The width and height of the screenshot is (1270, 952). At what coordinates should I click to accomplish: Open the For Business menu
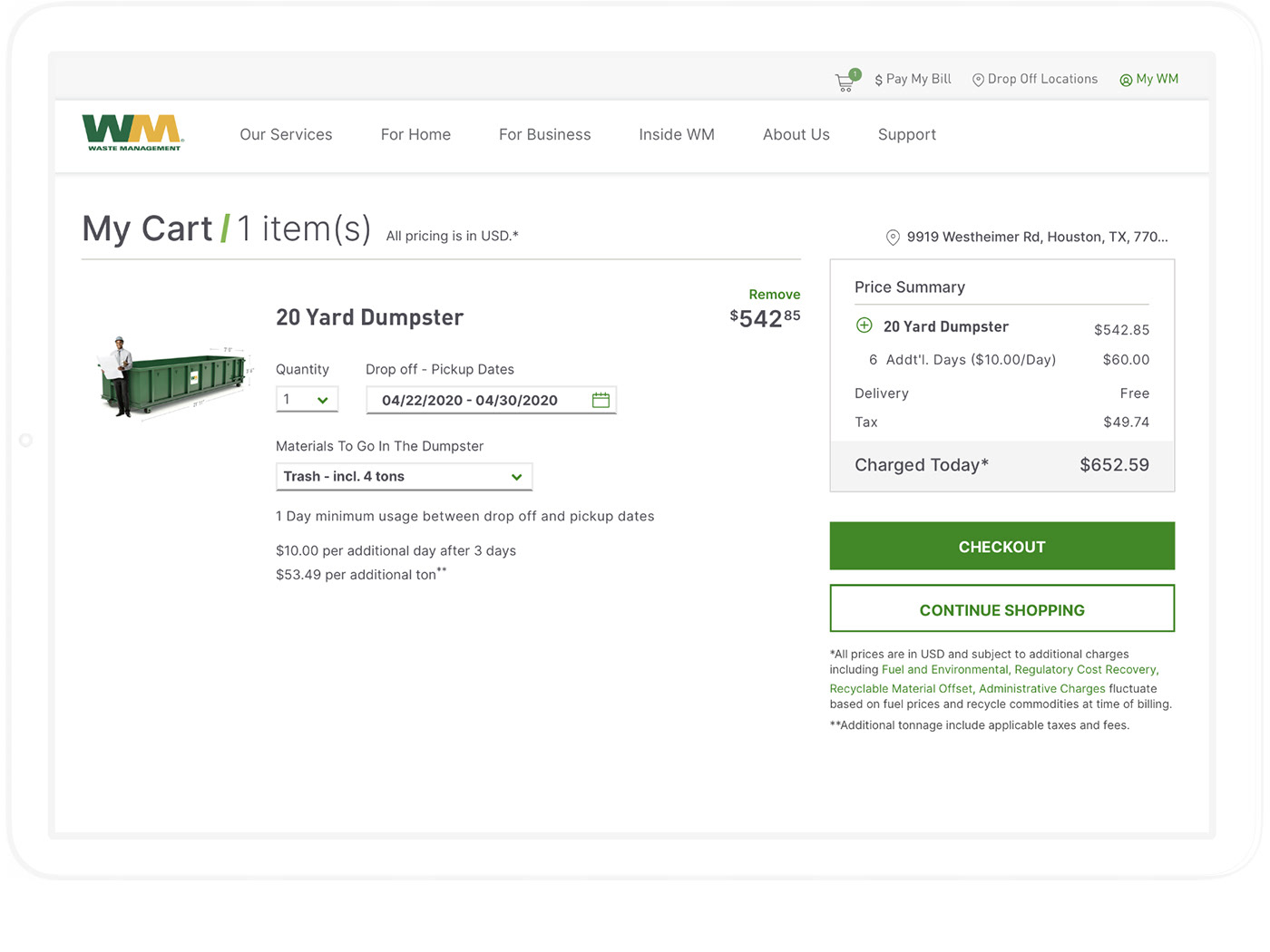[544, 134]
